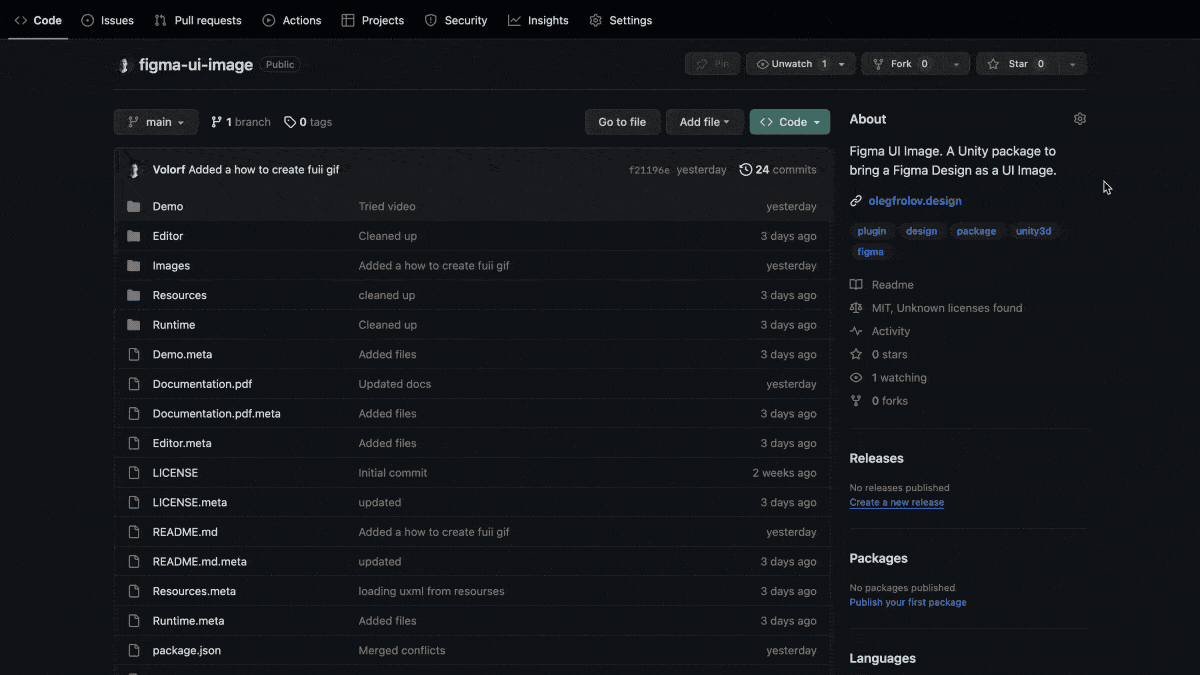Open the Runtime.meta file
The width and height of the screenshot is (1200, 675).
[x=188, y=621]
